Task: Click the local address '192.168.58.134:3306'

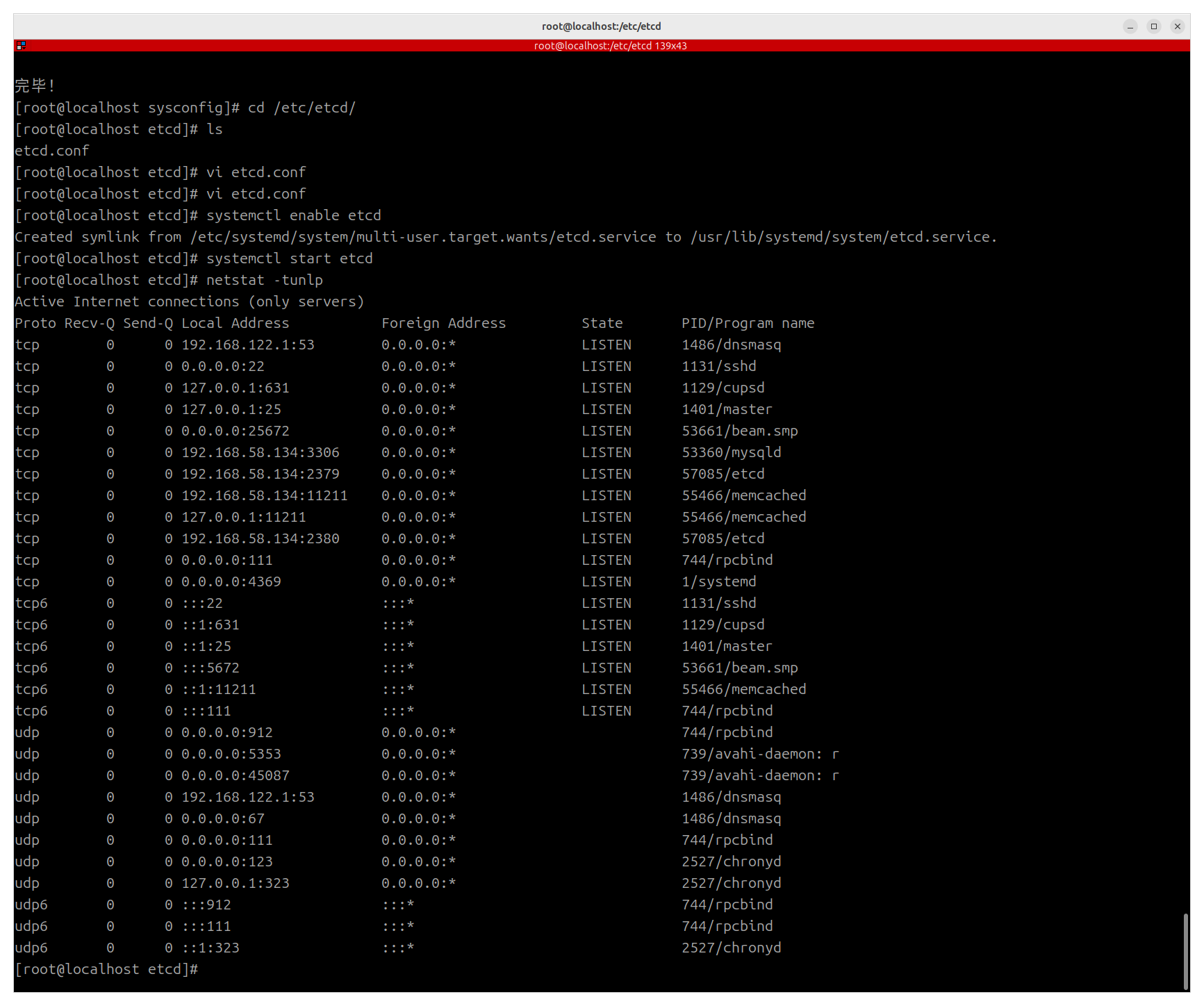Action: click(261, 452)
